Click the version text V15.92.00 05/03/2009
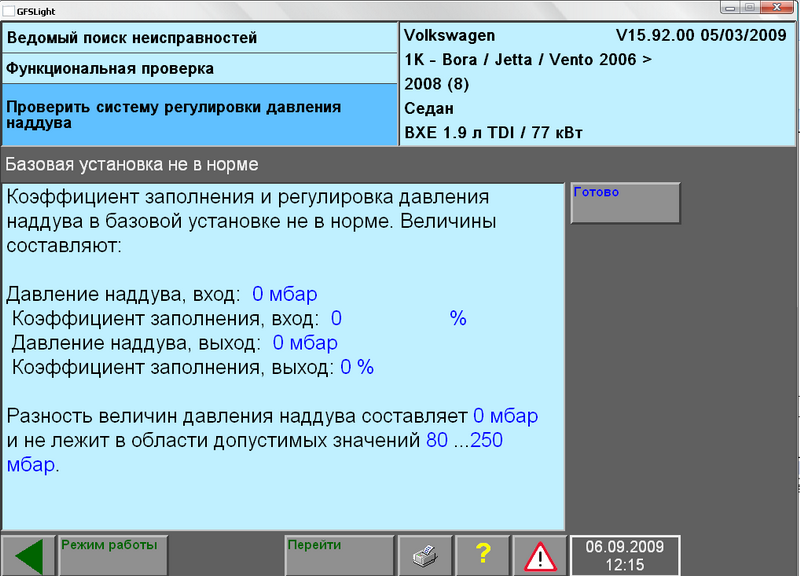This screenshot has width=800, height=576. point(701,35)
